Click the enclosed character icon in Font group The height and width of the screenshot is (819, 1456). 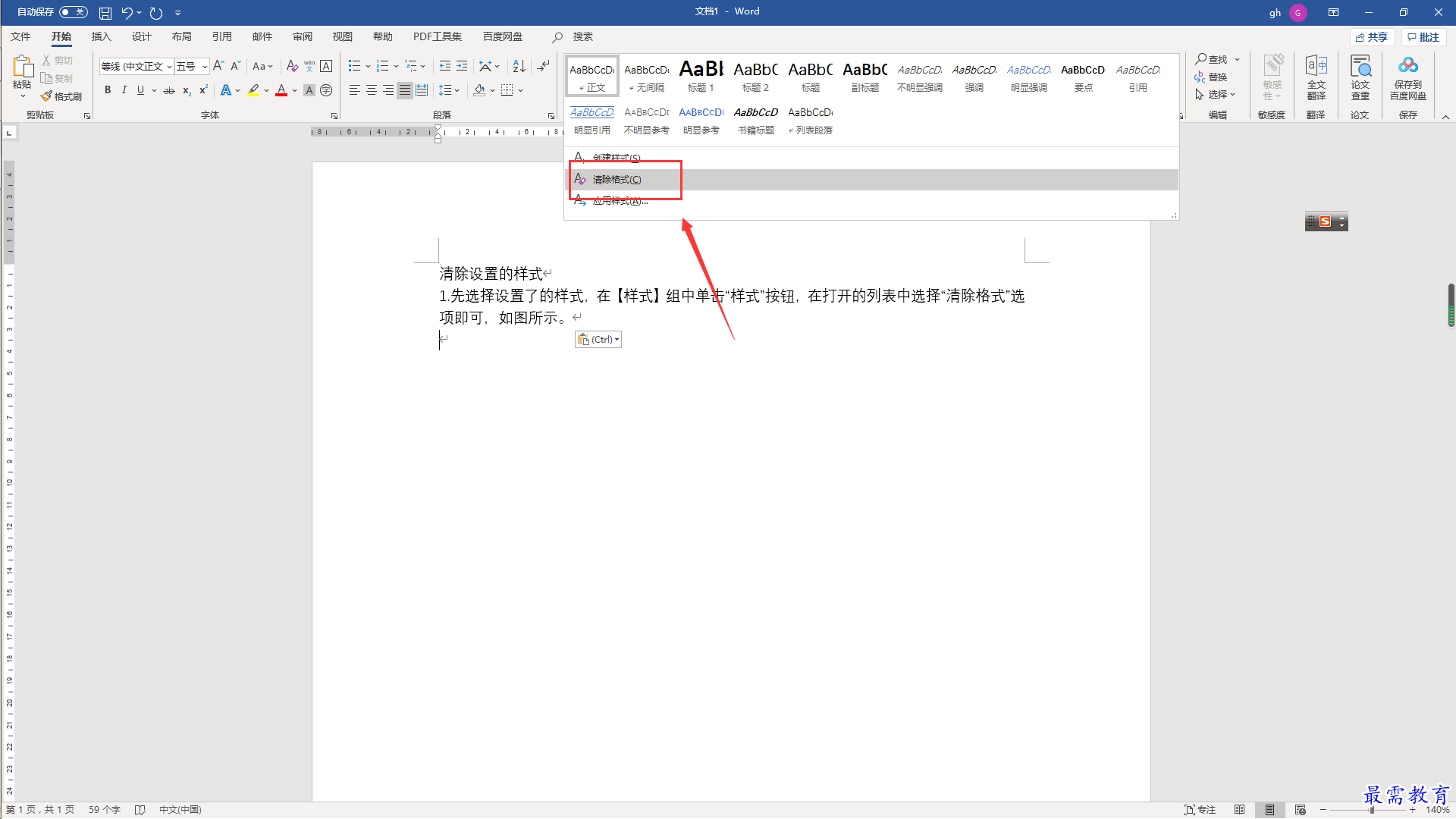[326, 90]
